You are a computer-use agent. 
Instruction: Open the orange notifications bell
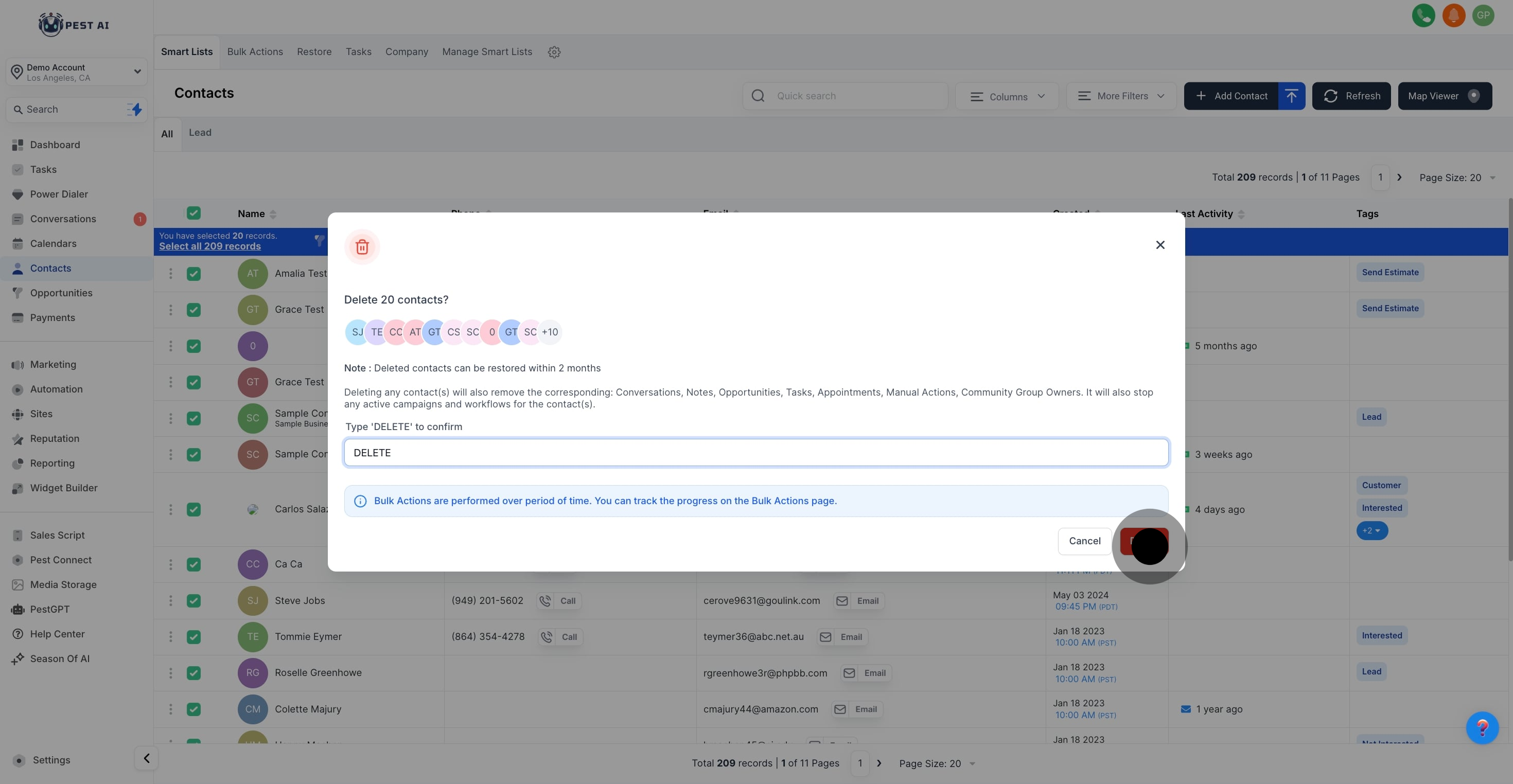coord(1454,15)
